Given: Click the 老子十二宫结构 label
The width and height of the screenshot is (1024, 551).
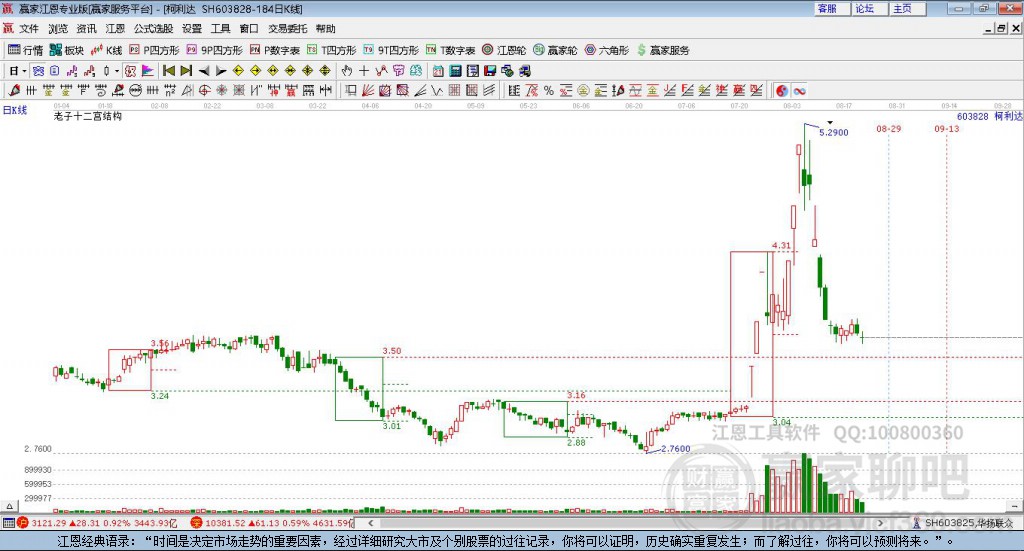Looking at the screenshot, I should [88, 116].
